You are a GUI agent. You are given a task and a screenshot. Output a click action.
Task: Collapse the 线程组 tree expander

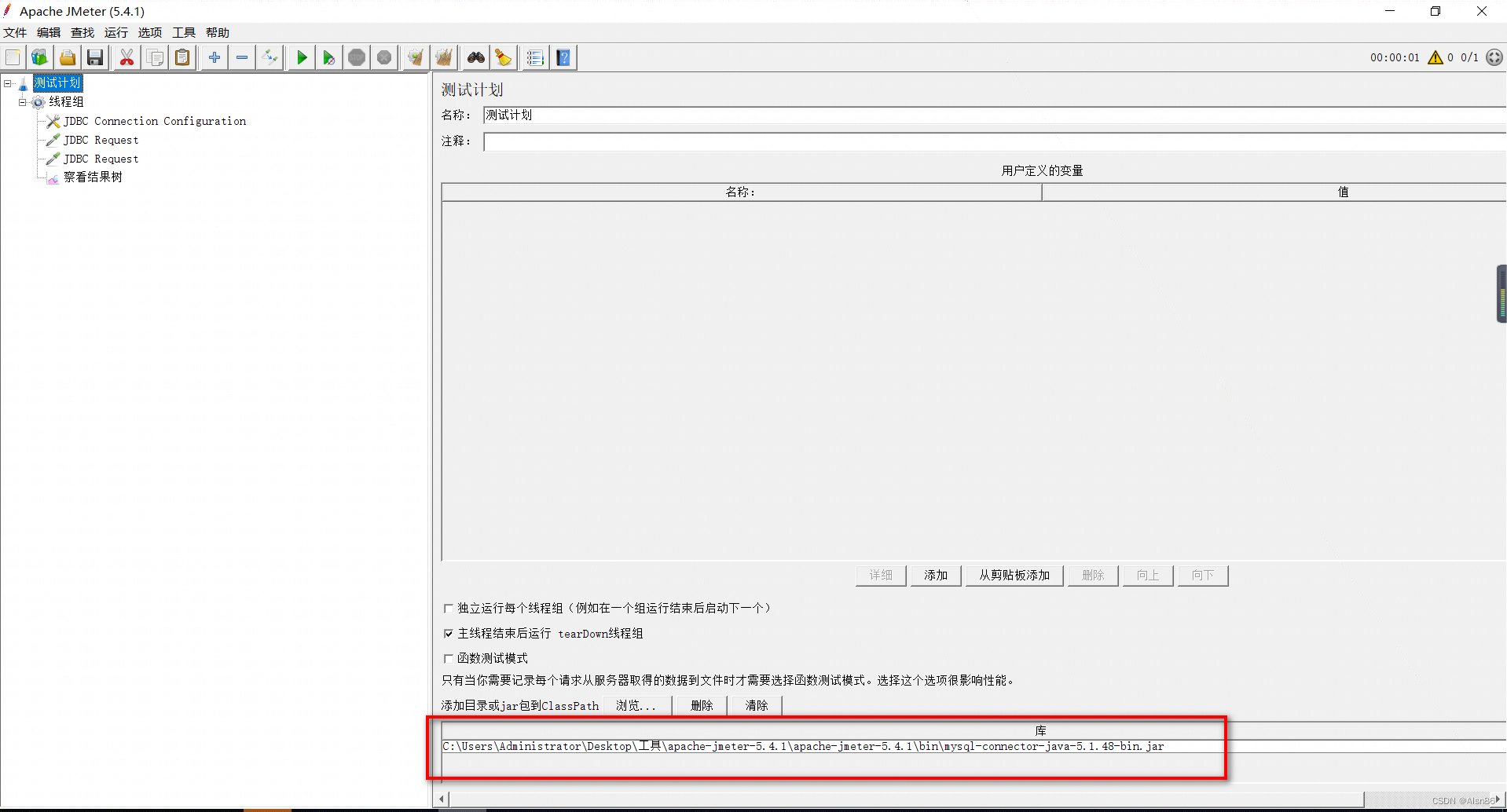23,102
